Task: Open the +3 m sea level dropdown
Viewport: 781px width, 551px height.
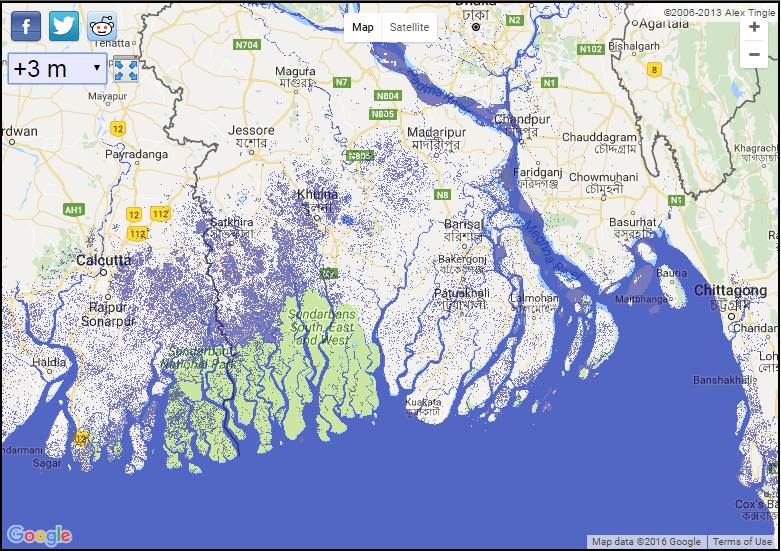Action: click(x=57, y=69)
